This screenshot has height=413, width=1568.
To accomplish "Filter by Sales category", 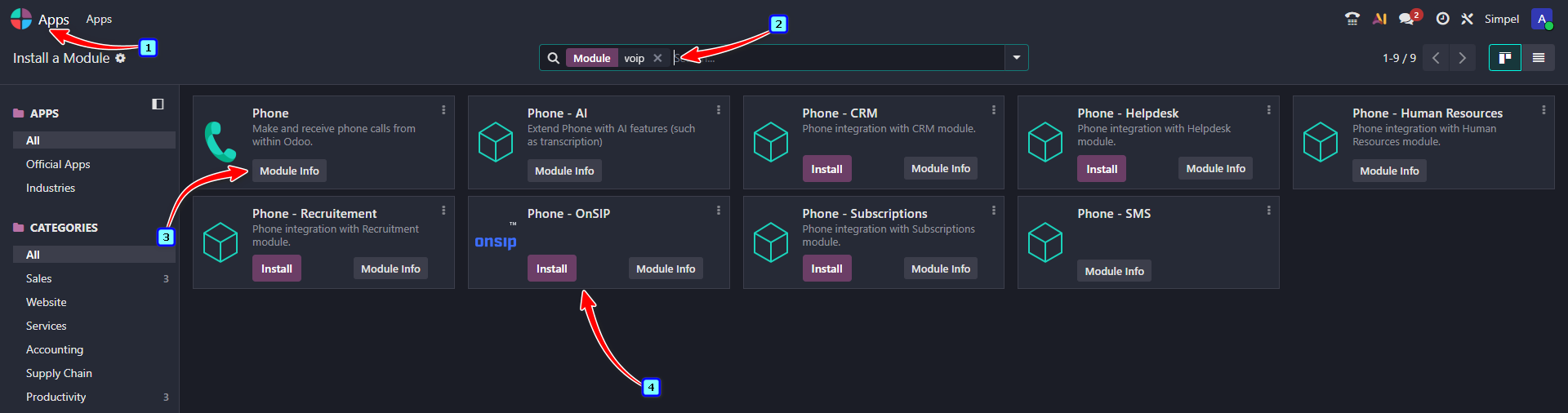I will [94, 278].
